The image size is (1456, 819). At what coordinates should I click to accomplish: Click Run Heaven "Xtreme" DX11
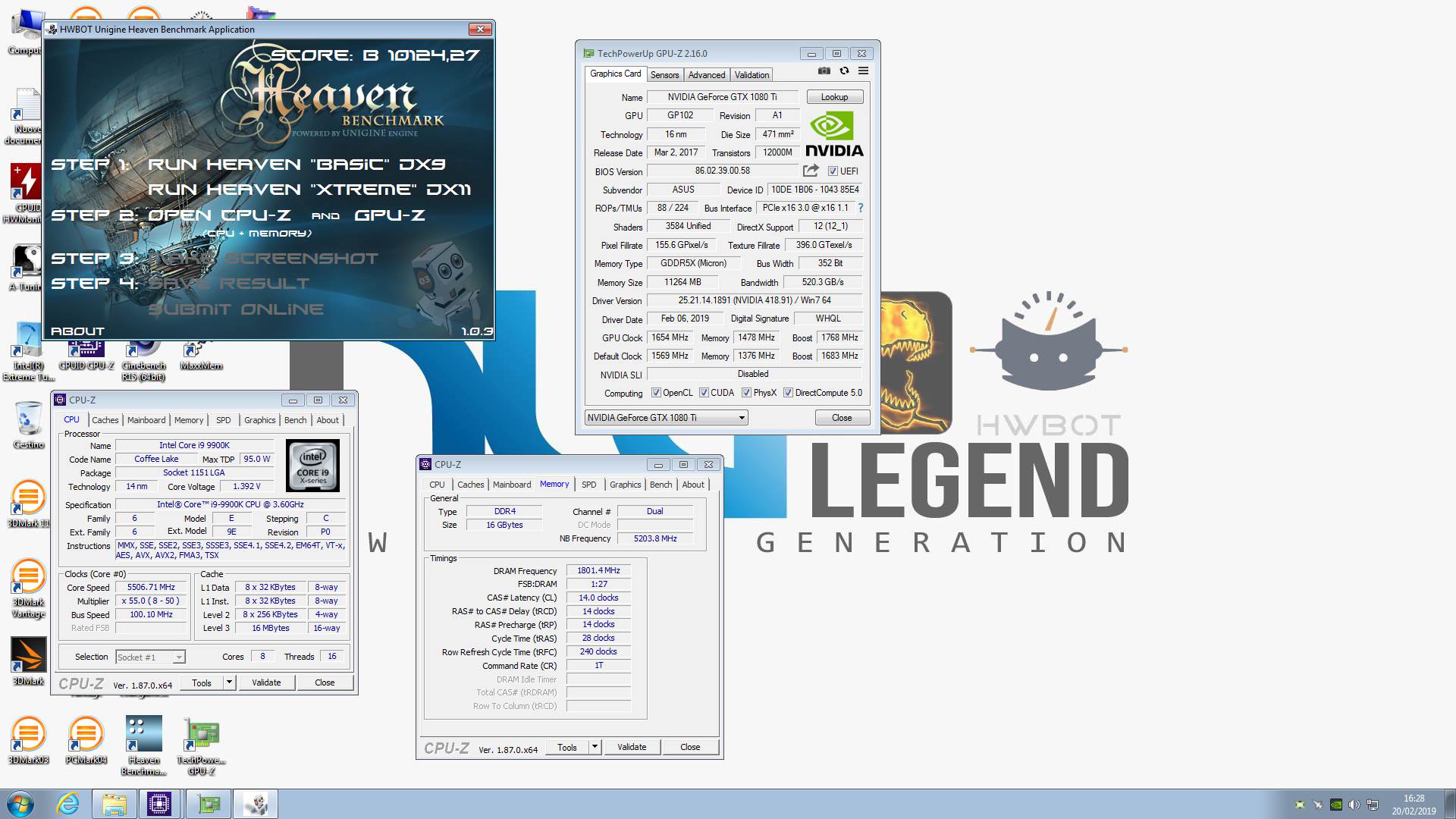coord(309,189)
